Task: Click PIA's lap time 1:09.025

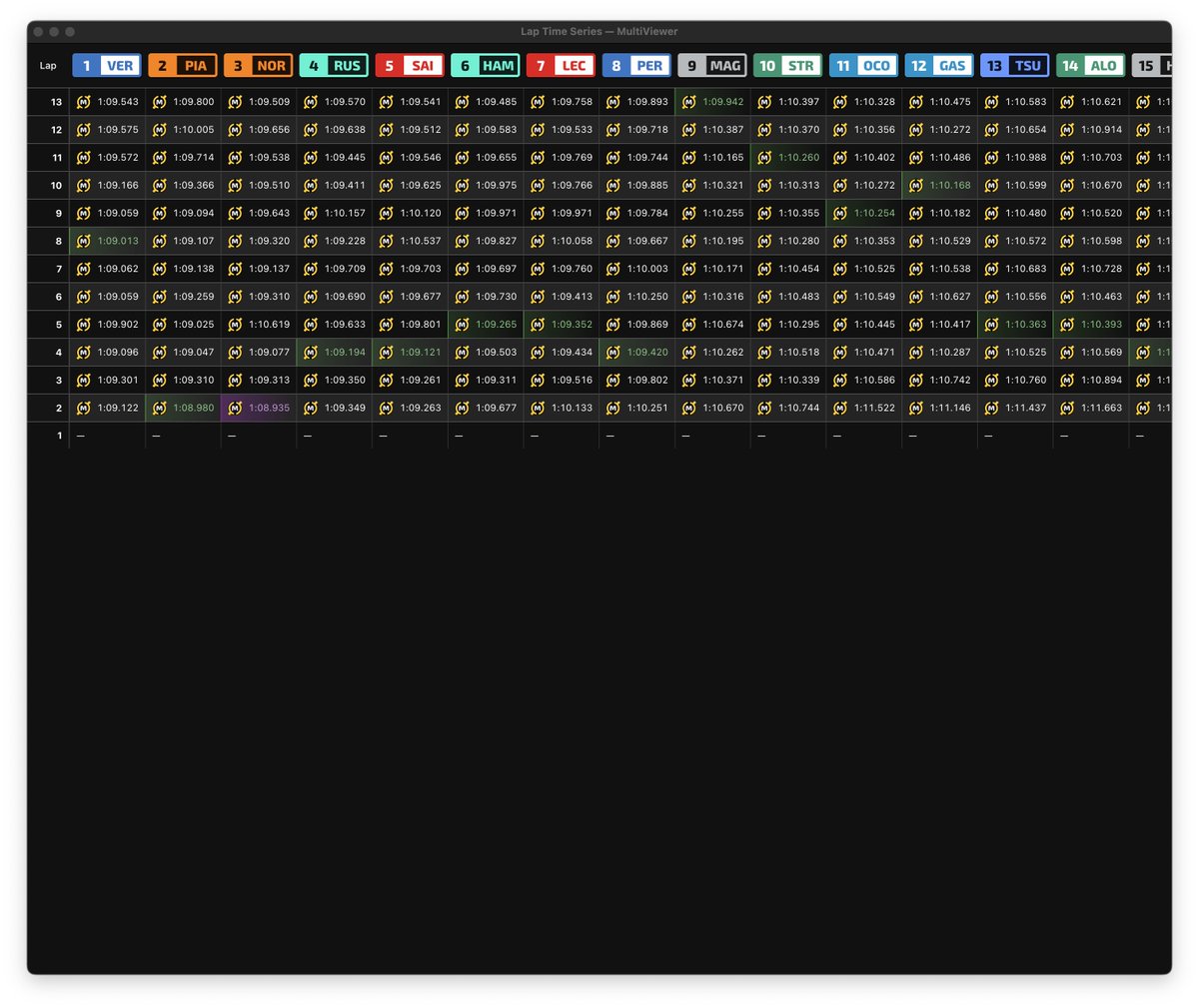Action: click(194, 325)
